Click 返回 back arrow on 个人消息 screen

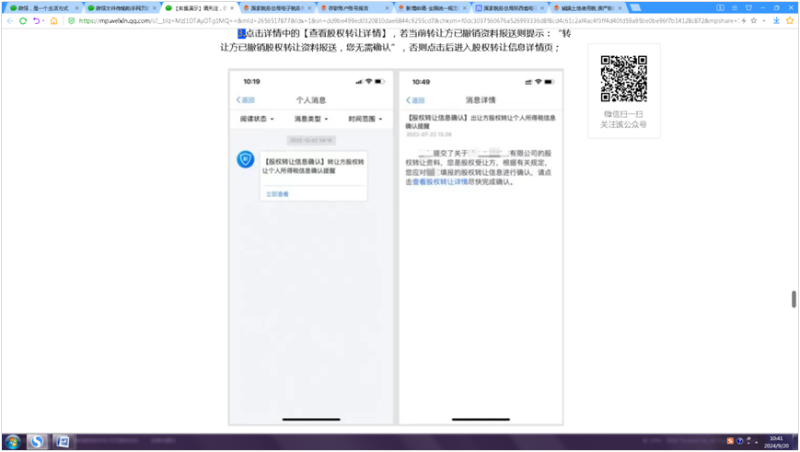[245, 100]
